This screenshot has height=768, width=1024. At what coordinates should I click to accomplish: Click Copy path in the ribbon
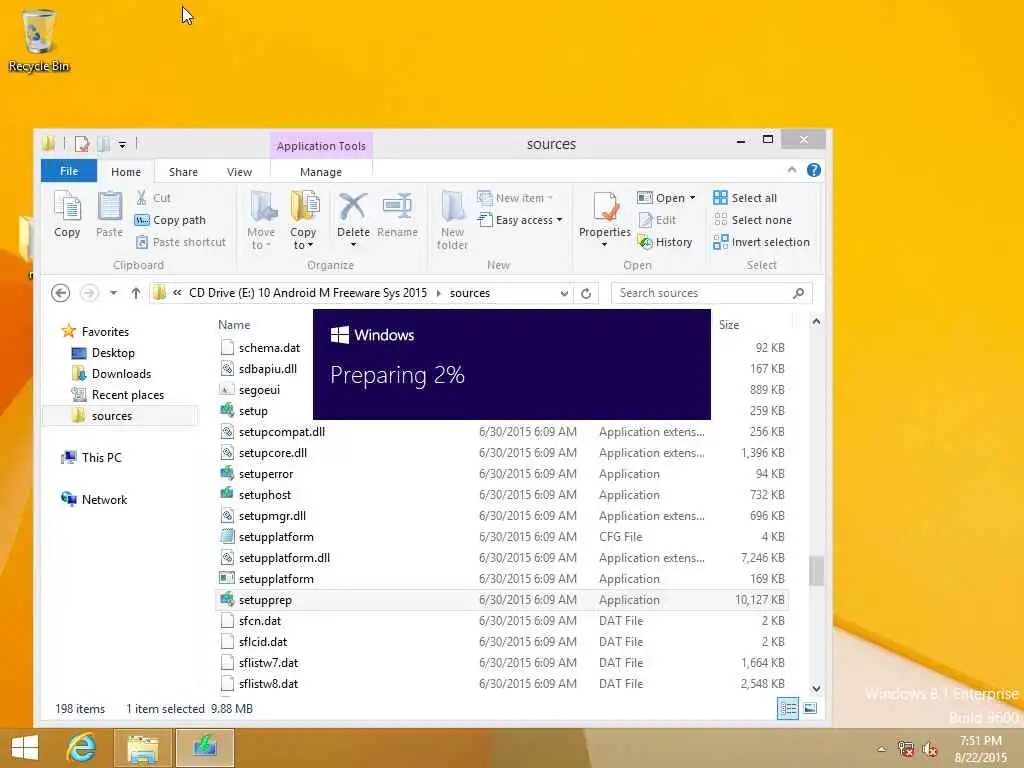tap(170, 220)
